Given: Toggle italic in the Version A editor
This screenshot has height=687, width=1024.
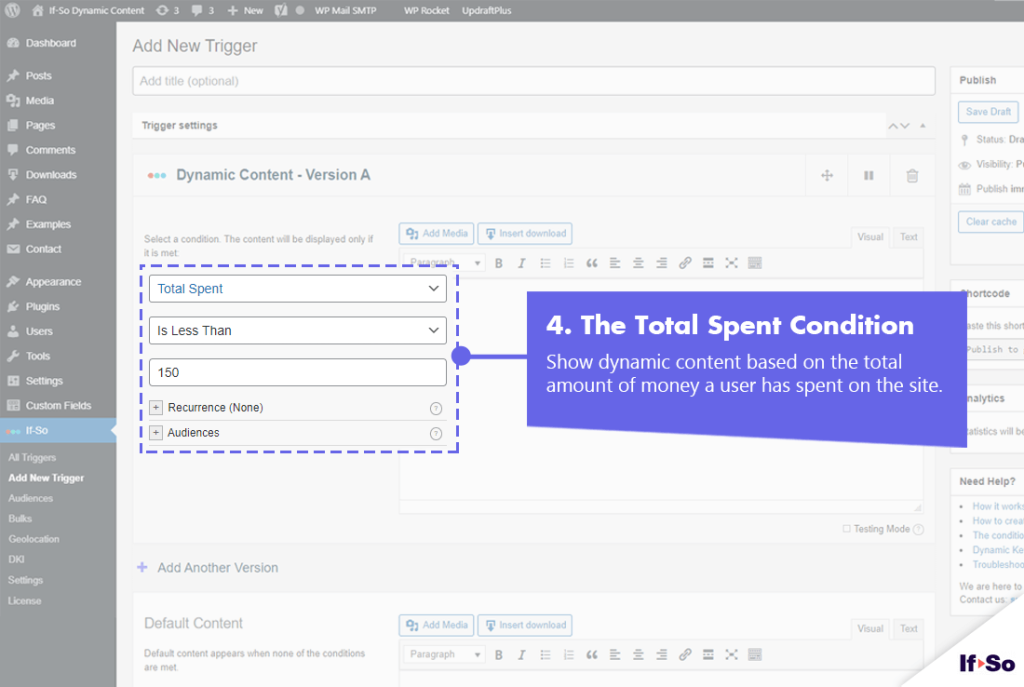Looking at the screenshot, I should coord(522,263).
